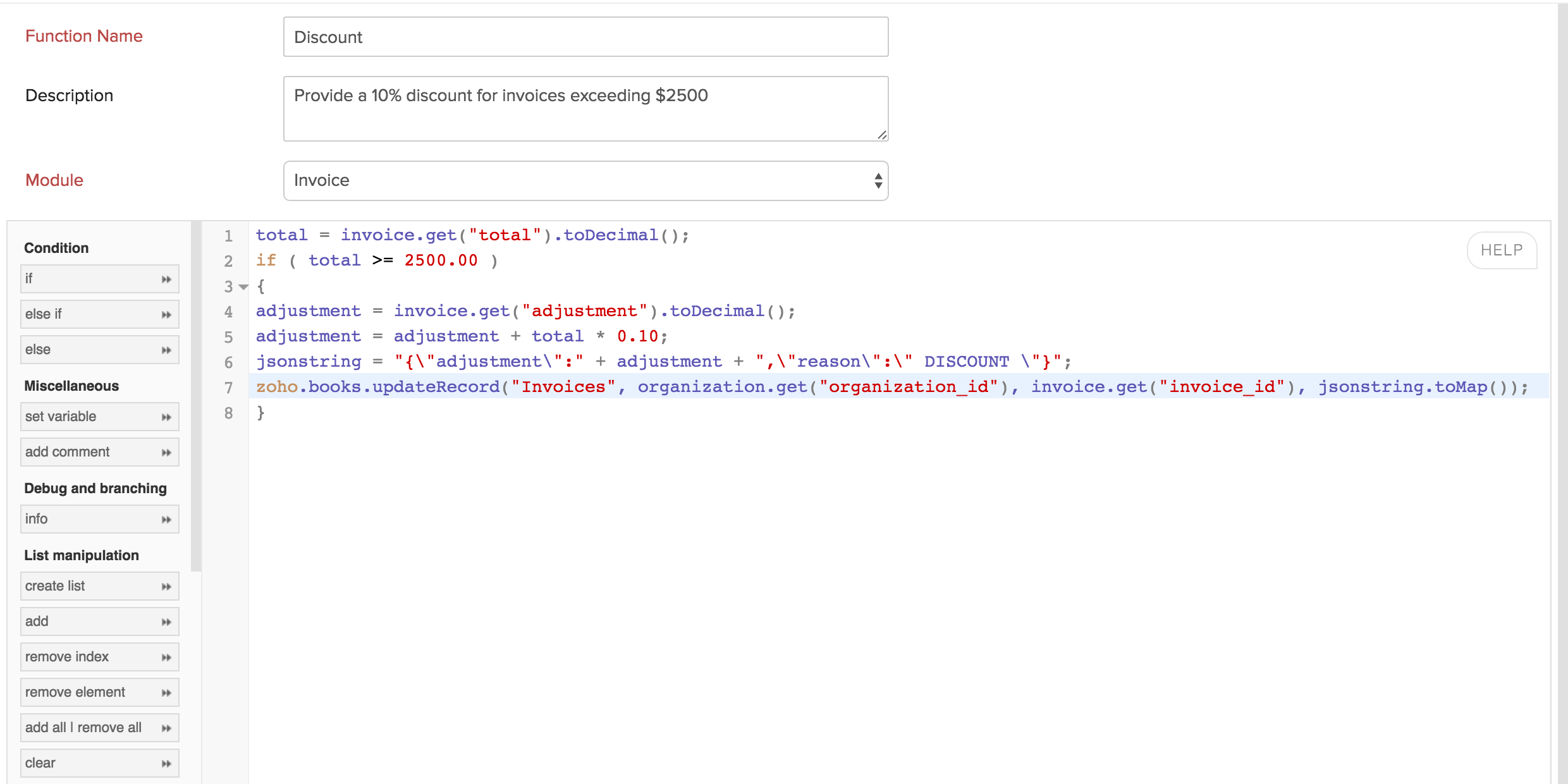
Task: Select the Invoice module from dropdown
Action: coord(585,180)
